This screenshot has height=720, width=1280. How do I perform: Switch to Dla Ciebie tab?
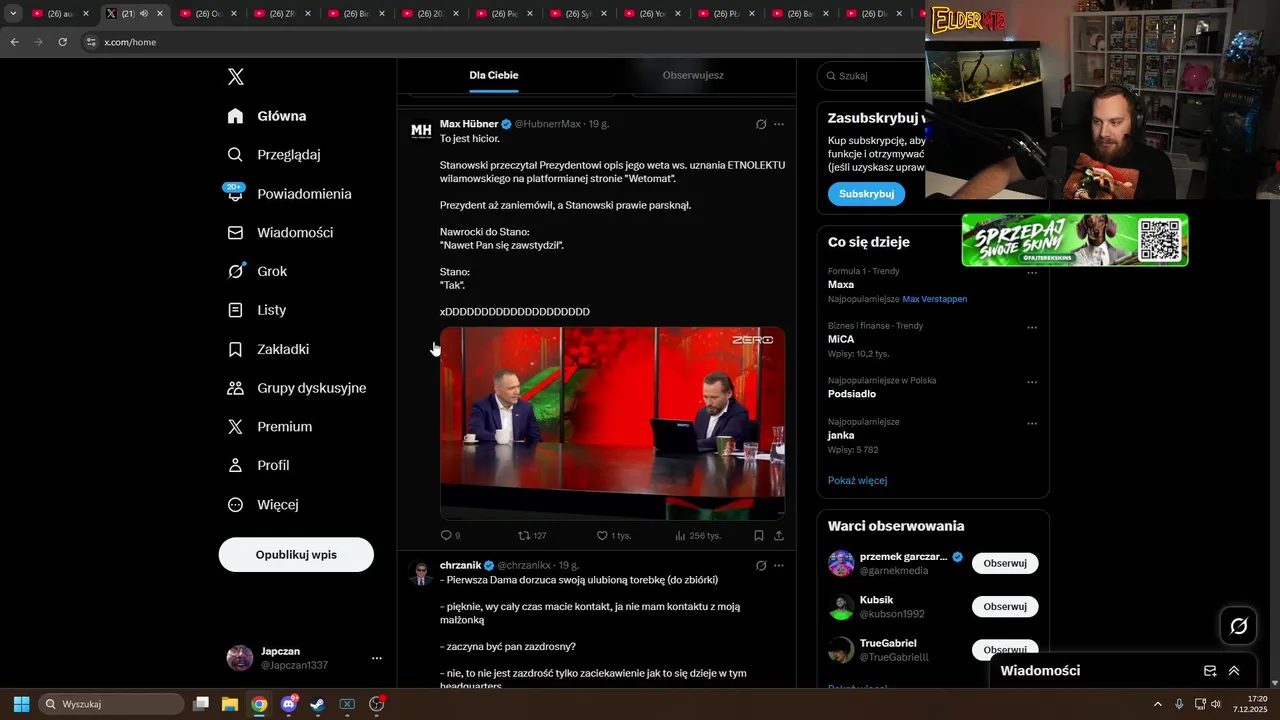(x=494, y=75)
